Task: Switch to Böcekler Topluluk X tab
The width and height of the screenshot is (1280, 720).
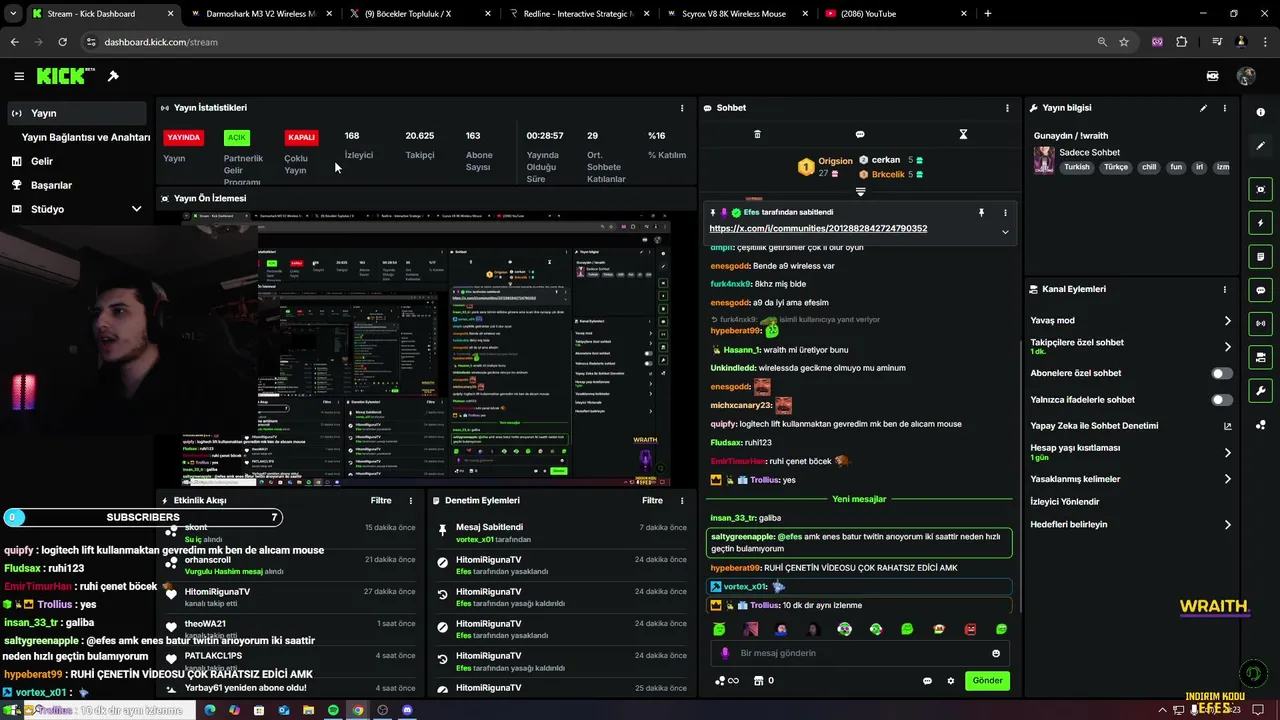Action: click(x=418, y=14)
